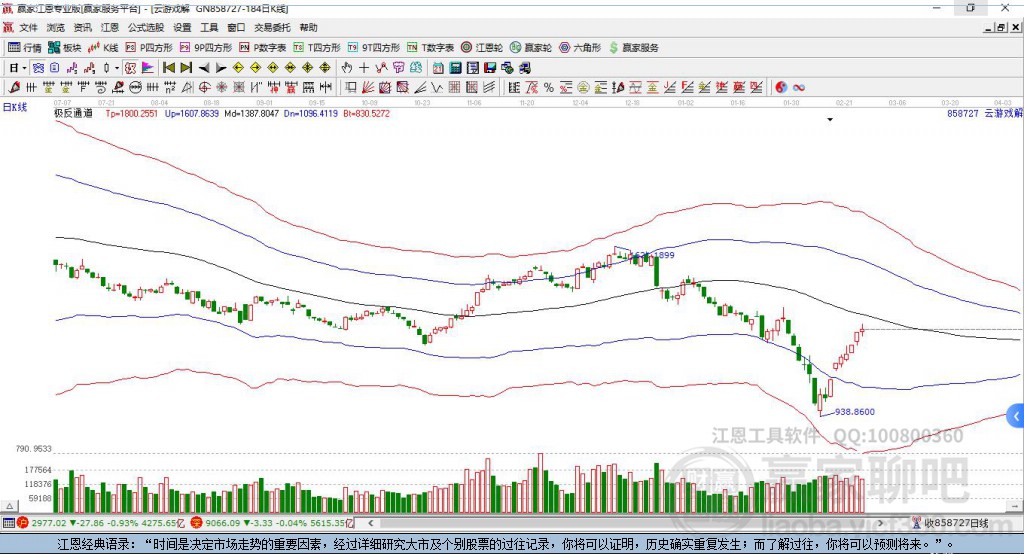Open the 交易委托 menu

click(272, 27)
